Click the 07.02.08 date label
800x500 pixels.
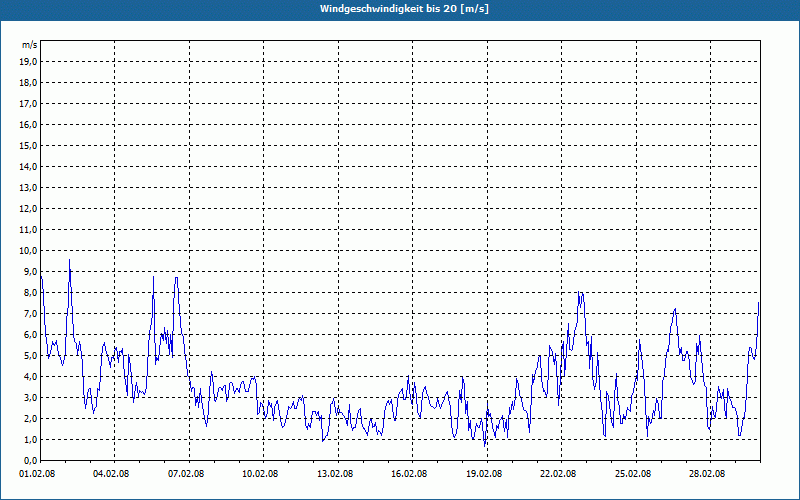(186, 473)
